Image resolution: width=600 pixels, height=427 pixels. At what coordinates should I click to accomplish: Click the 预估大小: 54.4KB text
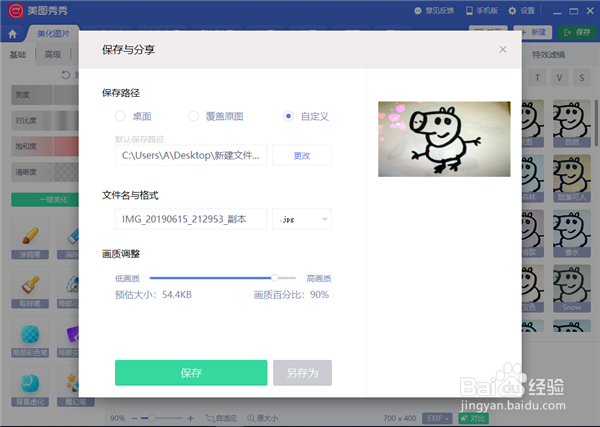pos(153,295)
